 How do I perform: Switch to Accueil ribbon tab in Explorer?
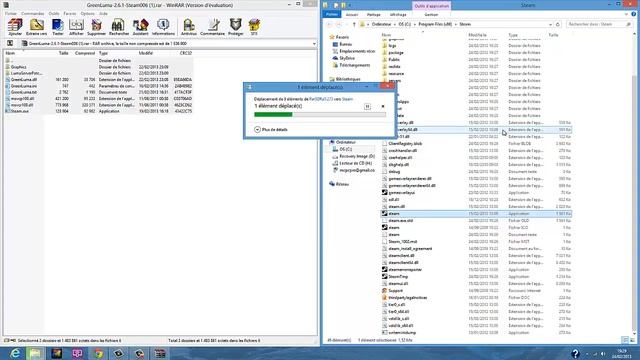click(352, 15)
